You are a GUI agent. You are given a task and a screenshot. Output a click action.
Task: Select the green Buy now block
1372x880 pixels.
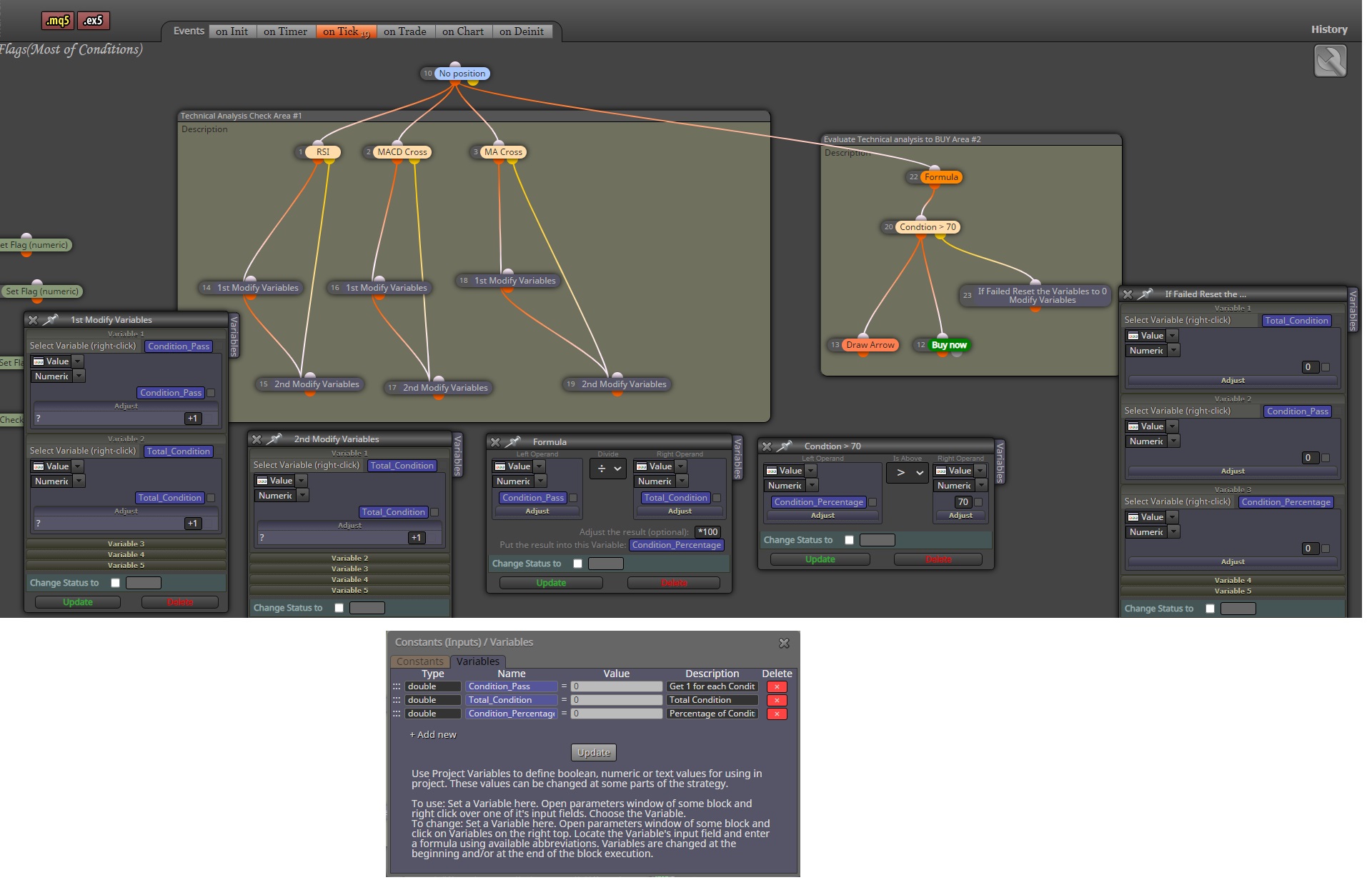point(949,345)
